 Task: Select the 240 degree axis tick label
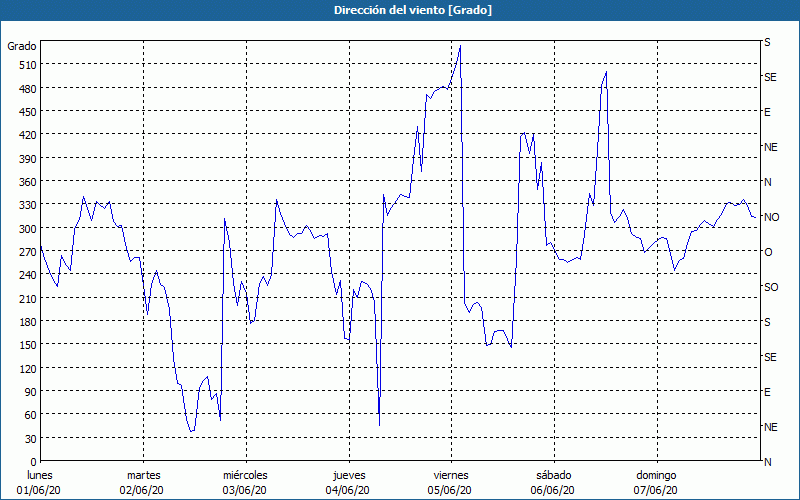[x=28, y=276]
